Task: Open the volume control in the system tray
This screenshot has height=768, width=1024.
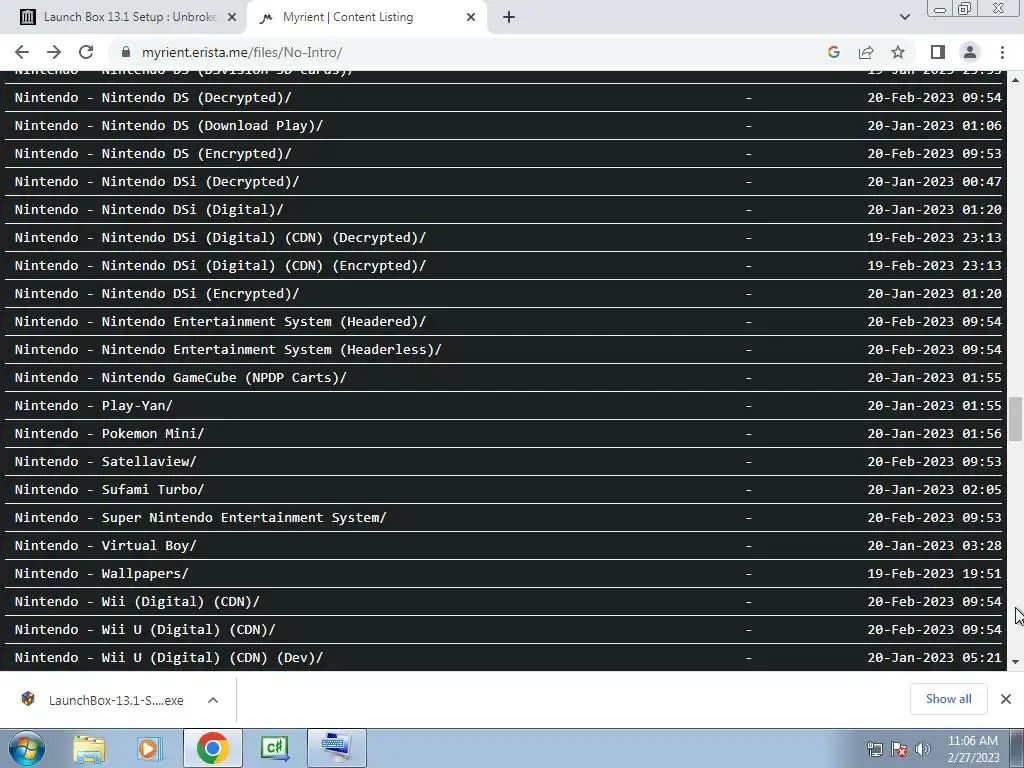Action: (923, 749)
